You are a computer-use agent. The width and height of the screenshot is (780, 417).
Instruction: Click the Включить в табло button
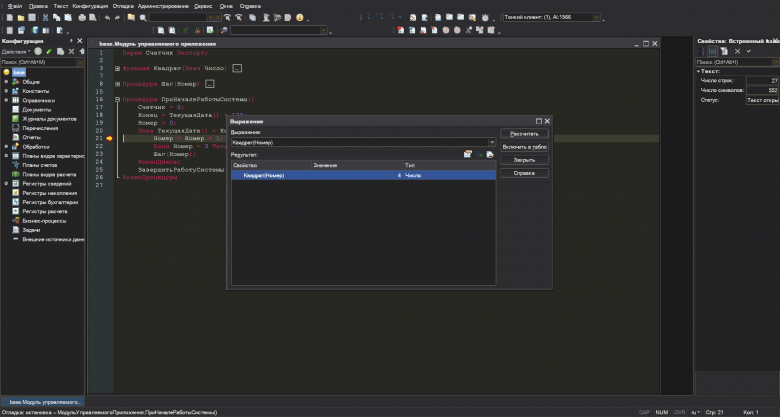coord(524,147)
